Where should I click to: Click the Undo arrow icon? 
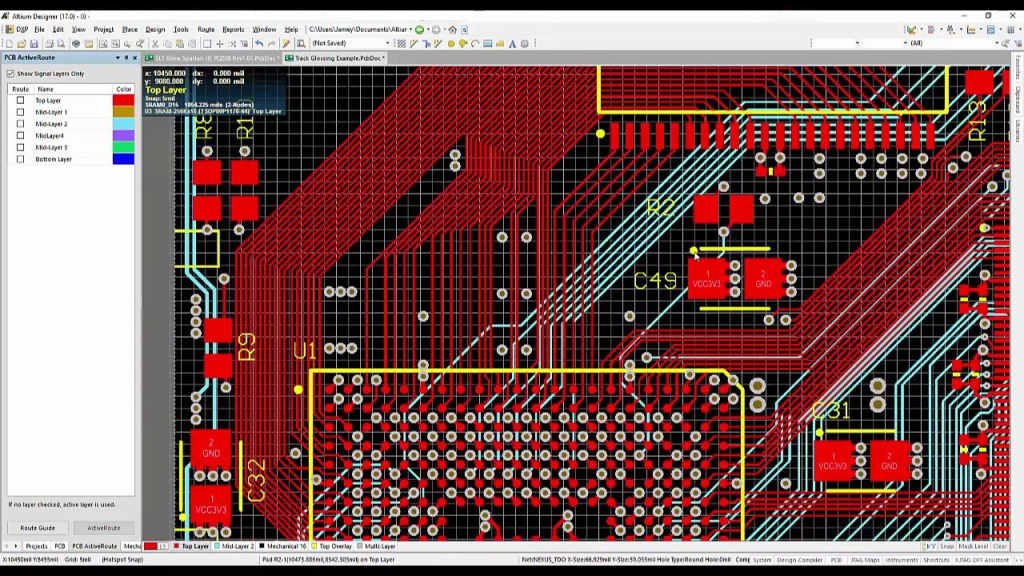pyautogui.click(x=259, y=44)
